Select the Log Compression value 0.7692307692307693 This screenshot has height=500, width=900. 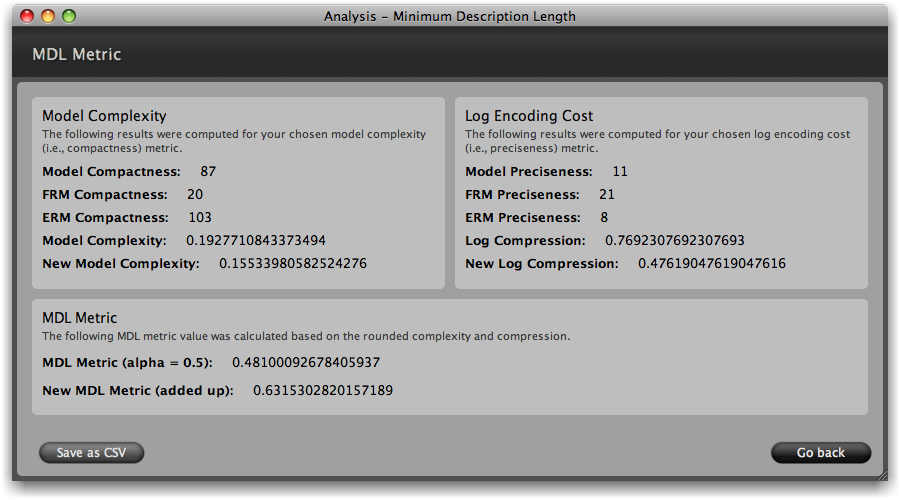point(675,241)
